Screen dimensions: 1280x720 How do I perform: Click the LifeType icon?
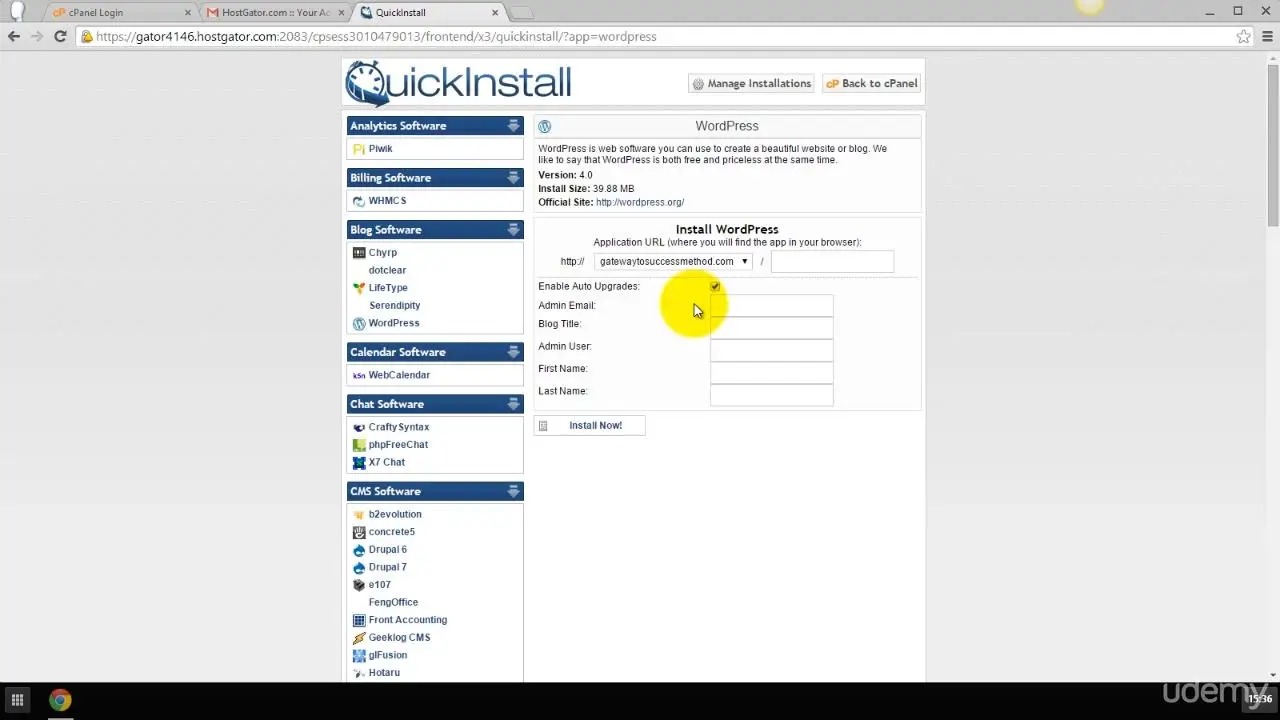(x=359, y=288)
